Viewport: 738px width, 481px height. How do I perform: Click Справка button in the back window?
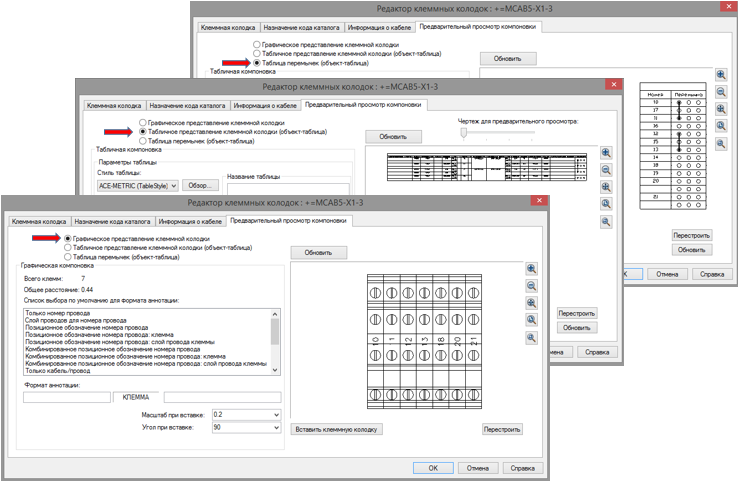712,274
